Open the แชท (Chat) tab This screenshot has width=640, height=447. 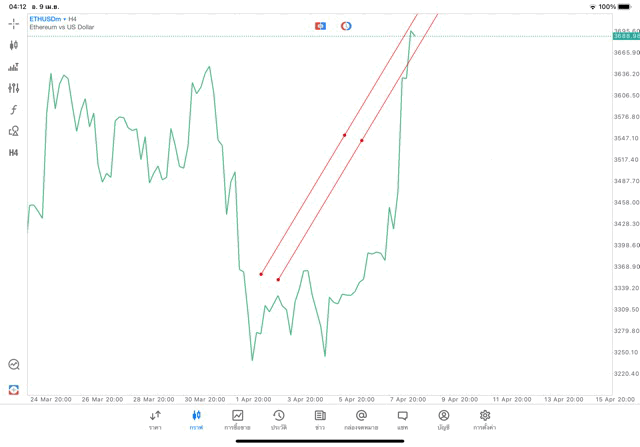tap(402, 419)
